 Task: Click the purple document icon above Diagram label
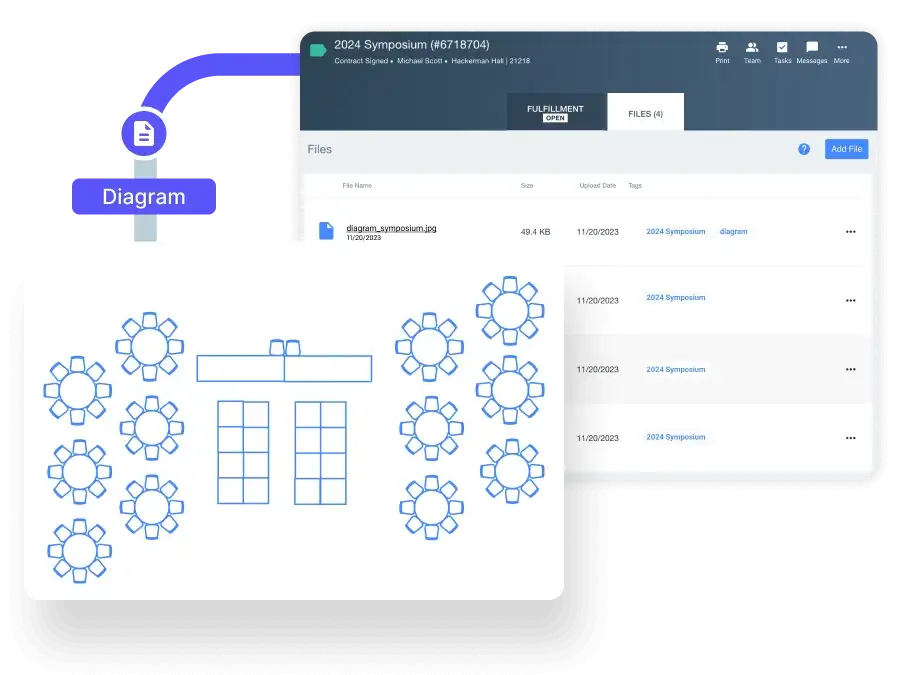pos(144,134)
